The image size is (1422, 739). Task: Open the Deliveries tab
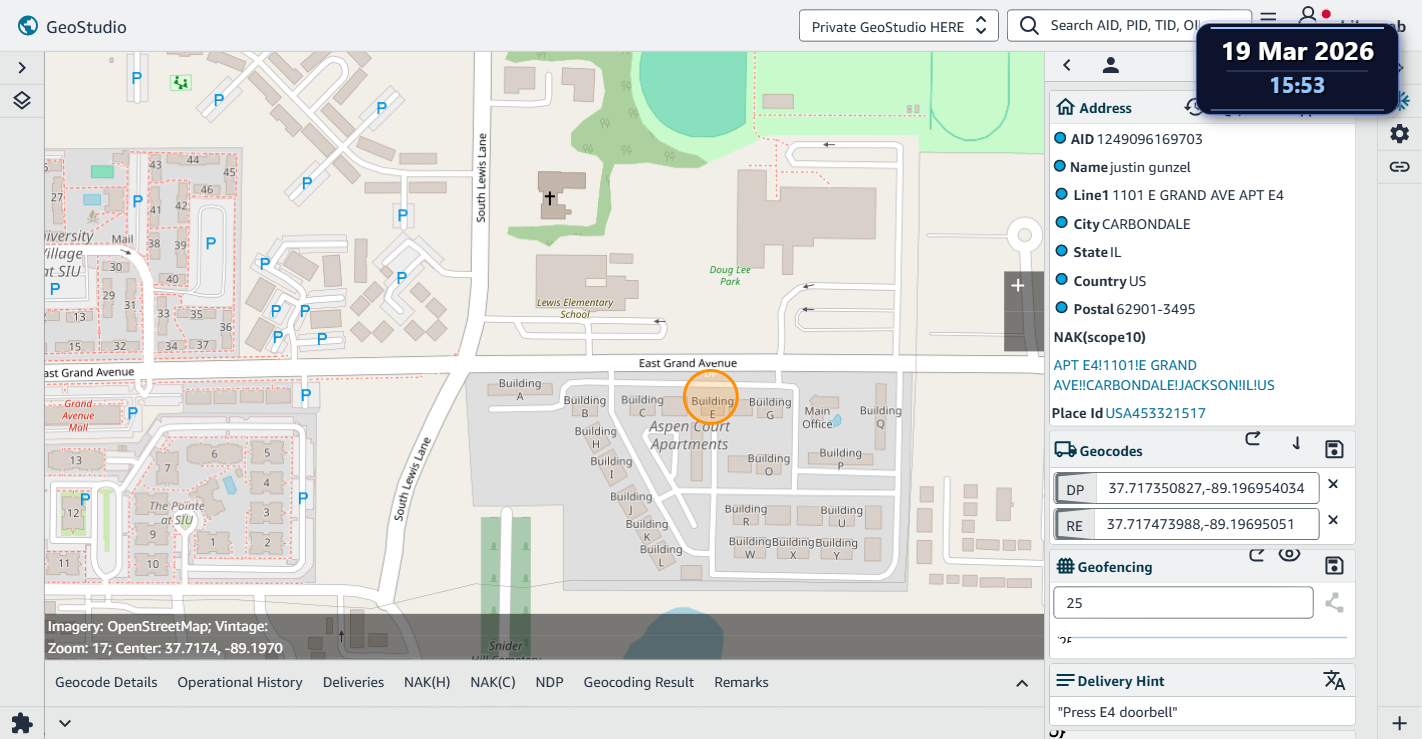pyautogui.click(x=353, y=682)
